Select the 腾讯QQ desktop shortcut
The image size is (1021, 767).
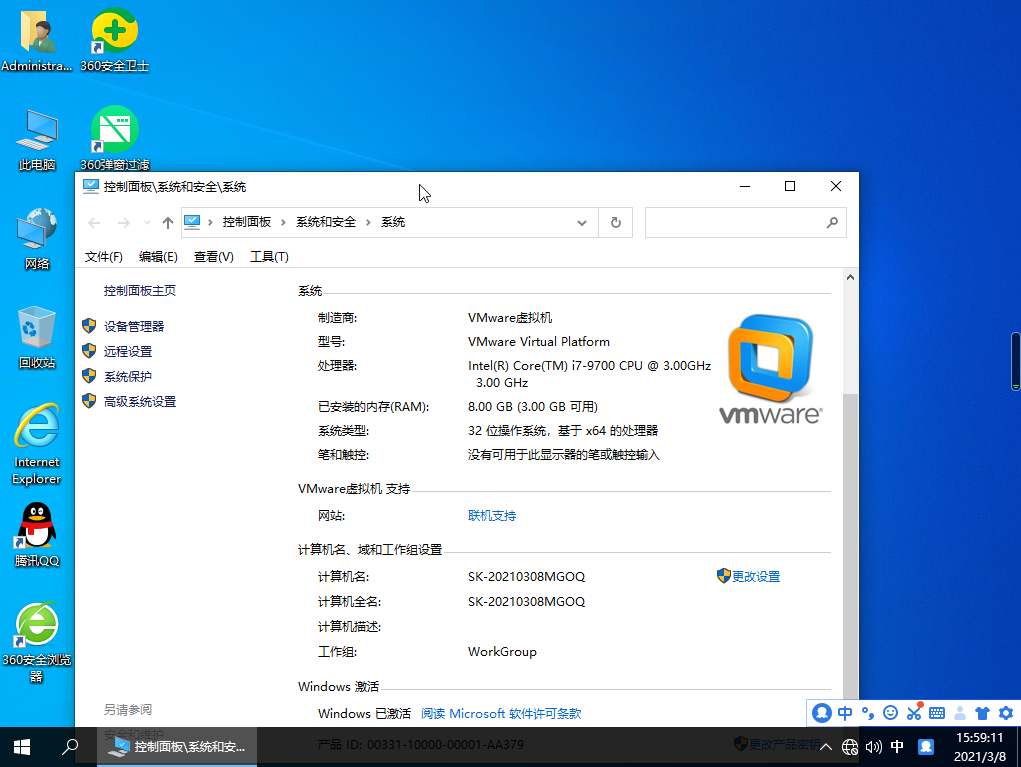coord(37,535)
